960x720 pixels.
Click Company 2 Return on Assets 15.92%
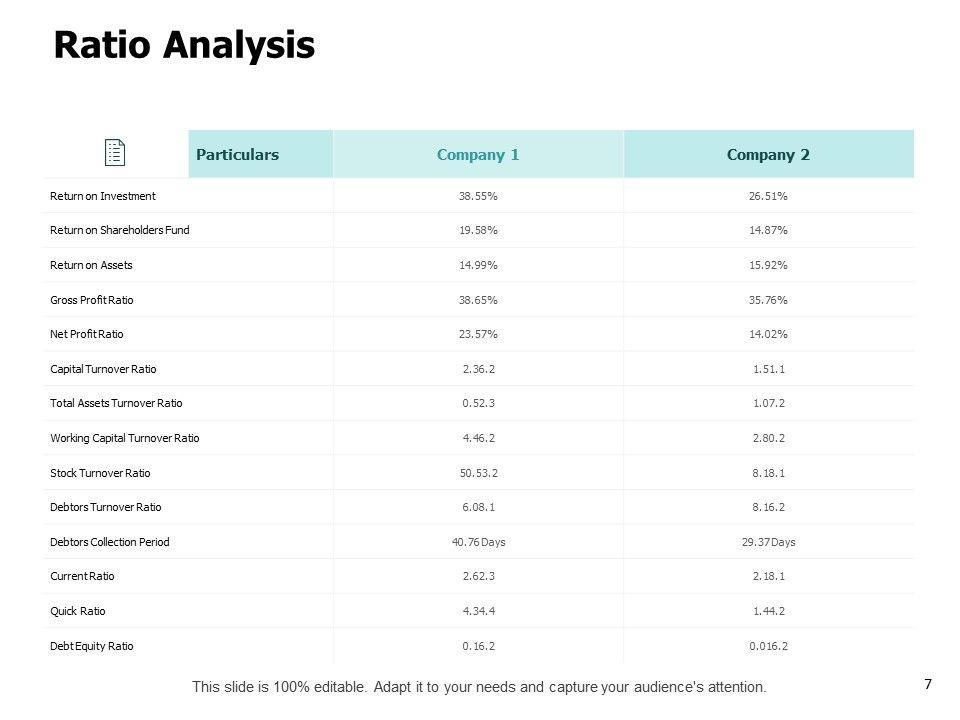coord(768,265)
